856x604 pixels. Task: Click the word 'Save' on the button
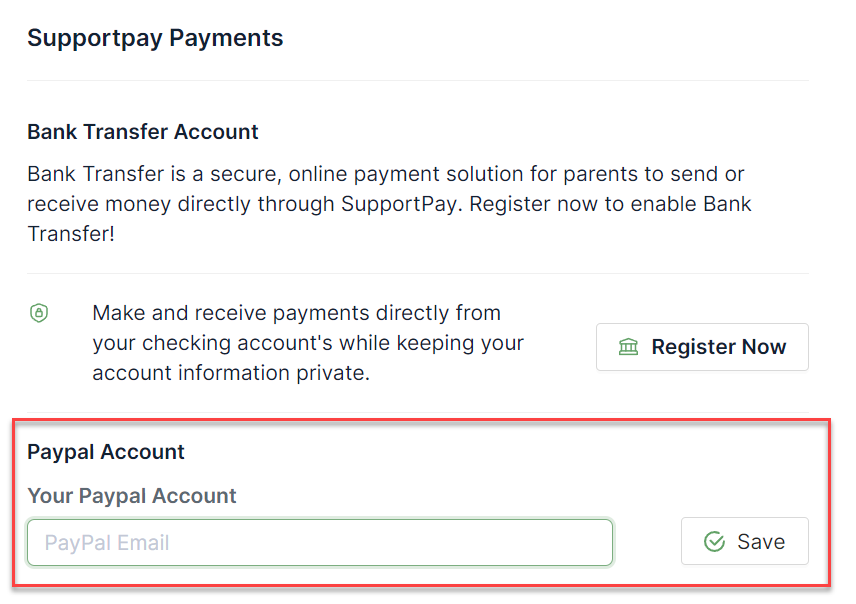761,542
